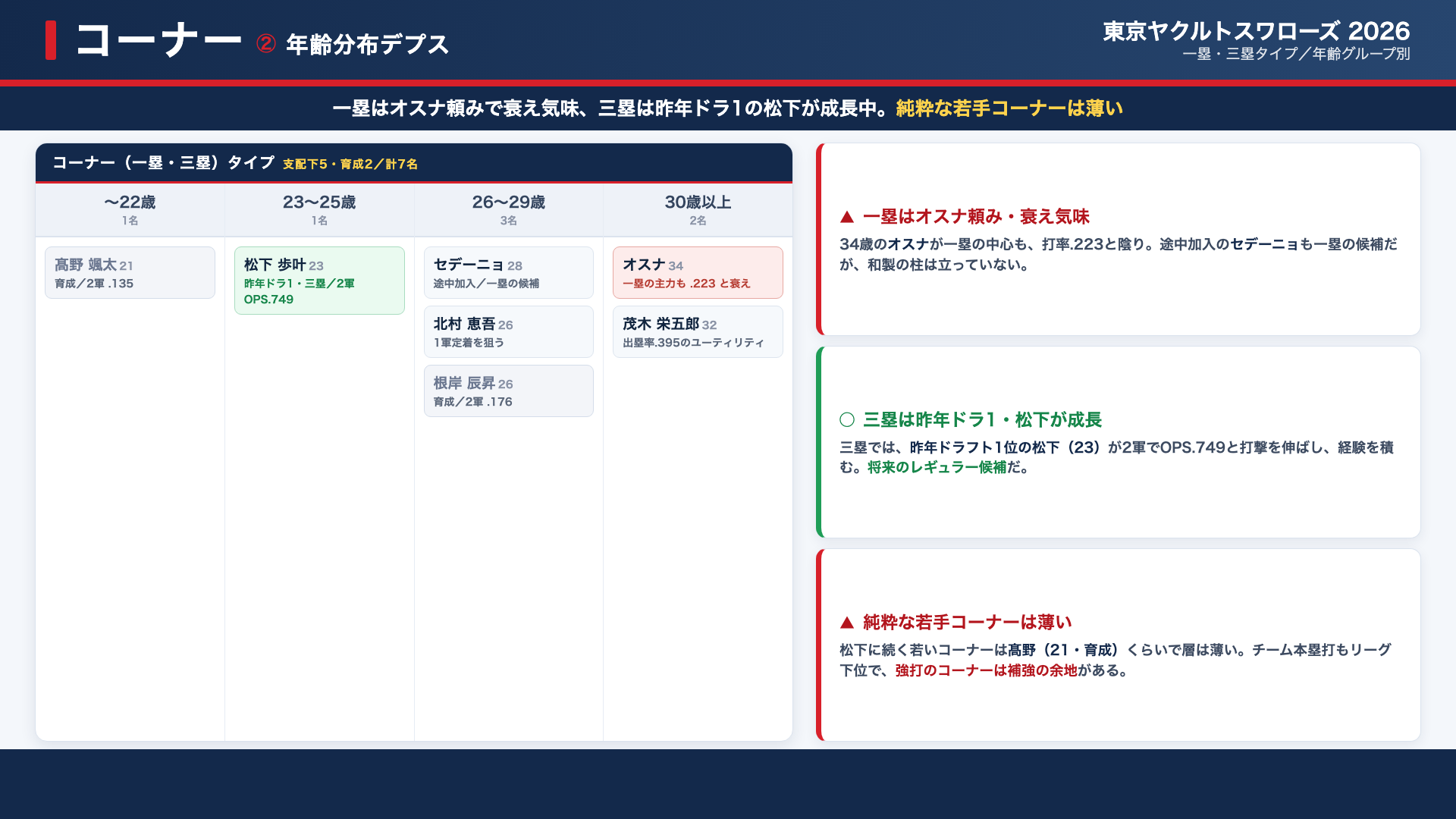
Task: Click 育成／2軍 .176 text on 根岸 card
Action: [x=472, y=402]
